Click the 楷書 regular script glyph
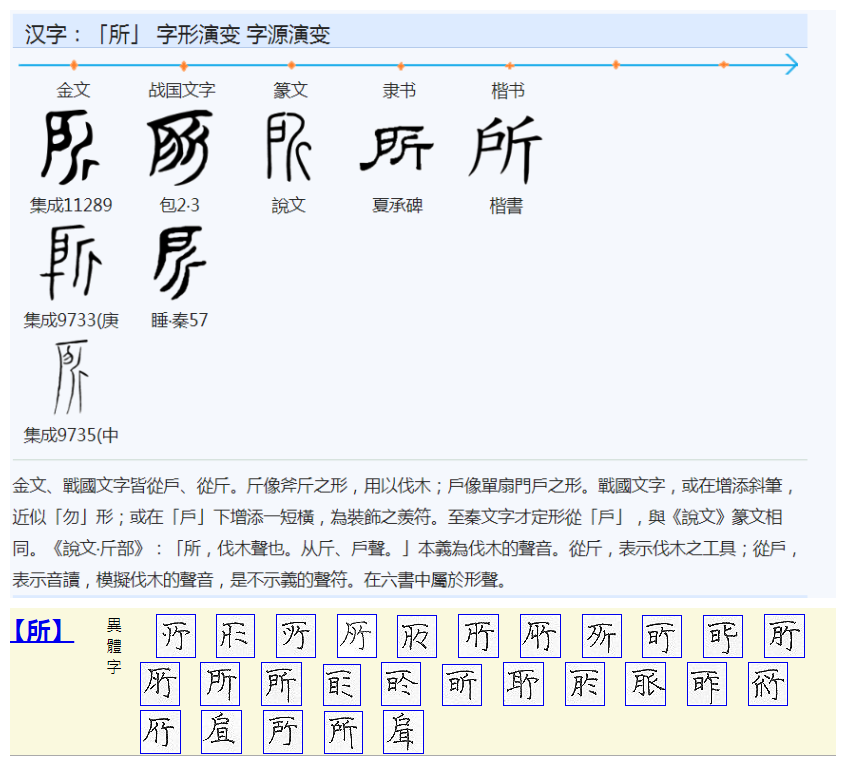Image resolution: width=846 pixels, height=766 pixels. [506, 149]
